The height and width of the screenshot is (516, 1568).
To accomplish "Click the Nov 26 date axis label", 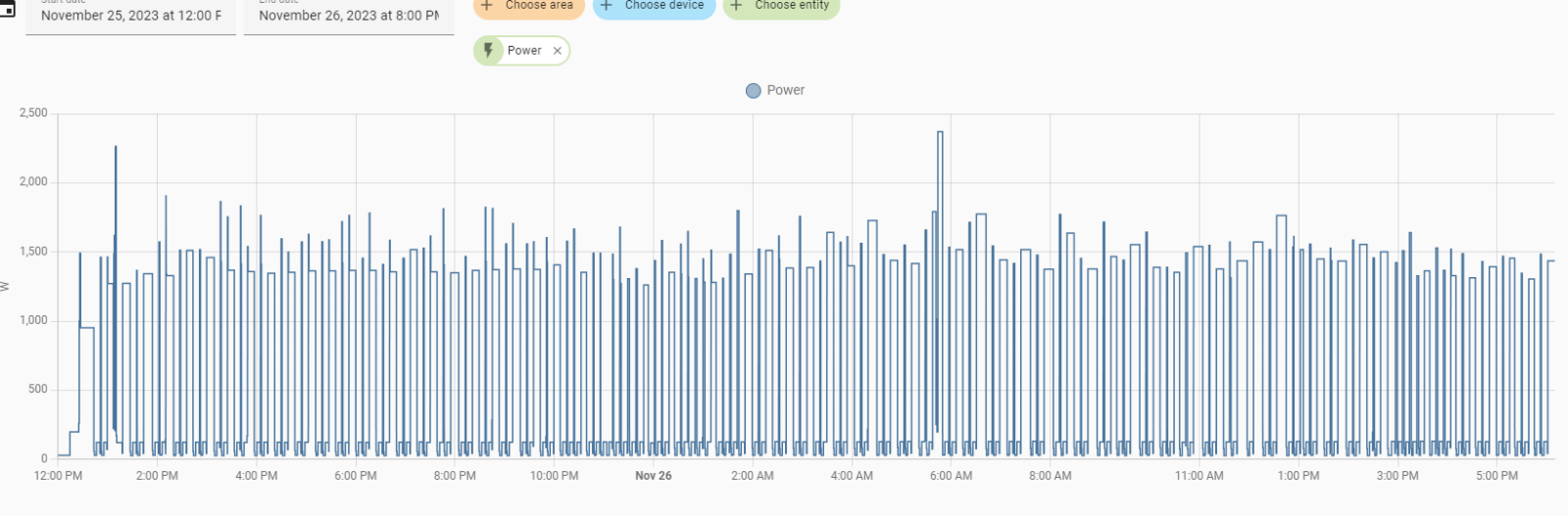I will (654, 476).
